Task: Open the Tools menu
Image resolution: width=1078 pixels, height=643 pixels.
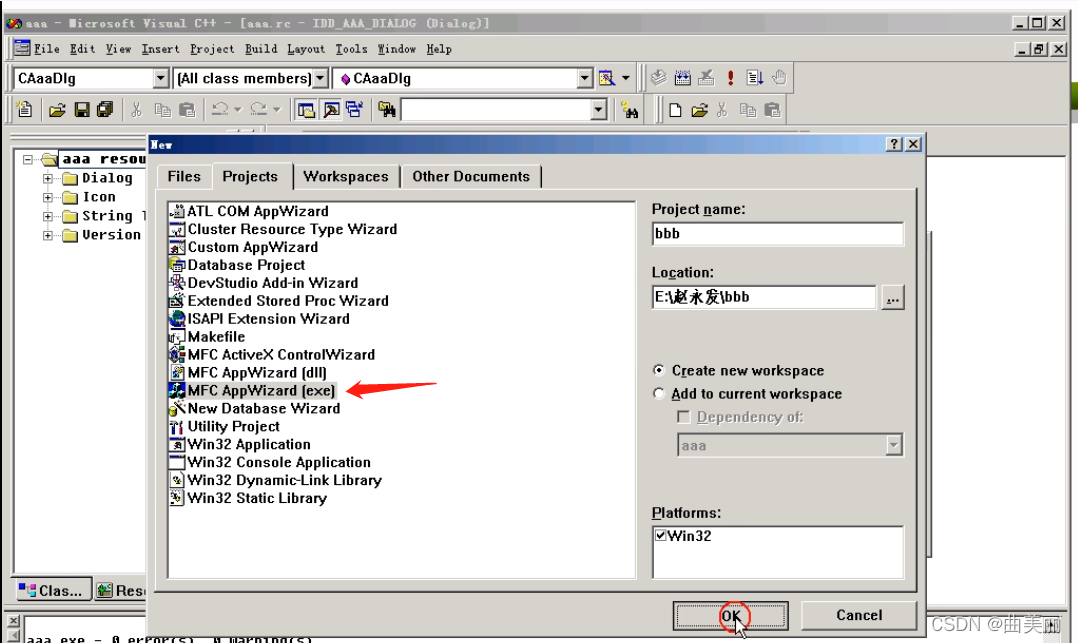Action: pyautogui.click(x=351, y=49)
